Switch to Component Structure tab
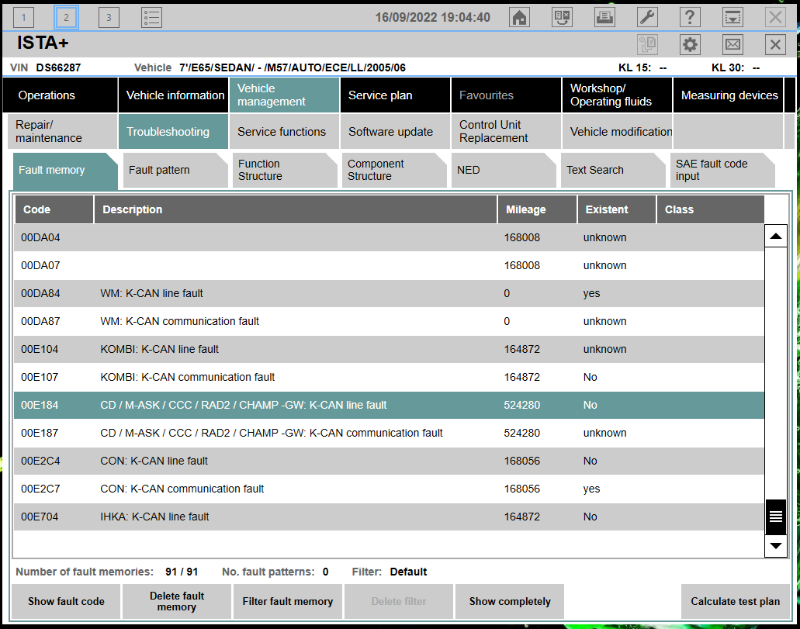Image resolution: width=800 pixels, height=629 pixels. (x=394, y=170)
